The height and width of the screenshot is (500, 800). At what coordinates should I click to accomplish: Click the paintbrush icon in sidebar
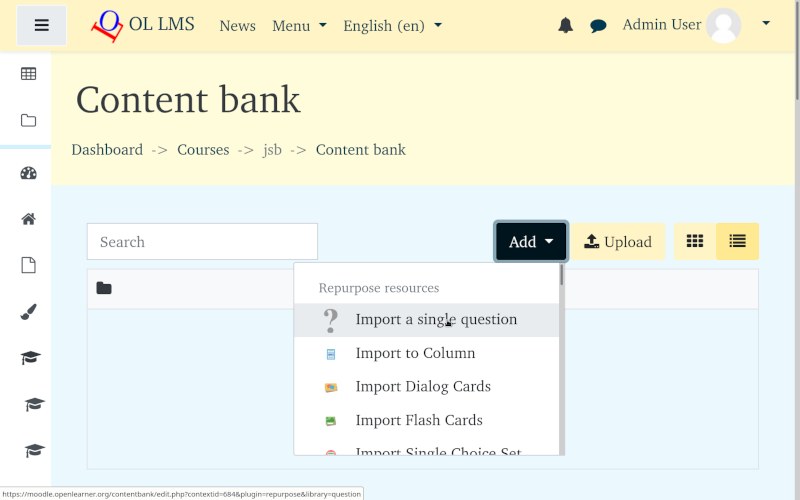tap(29, 312)
